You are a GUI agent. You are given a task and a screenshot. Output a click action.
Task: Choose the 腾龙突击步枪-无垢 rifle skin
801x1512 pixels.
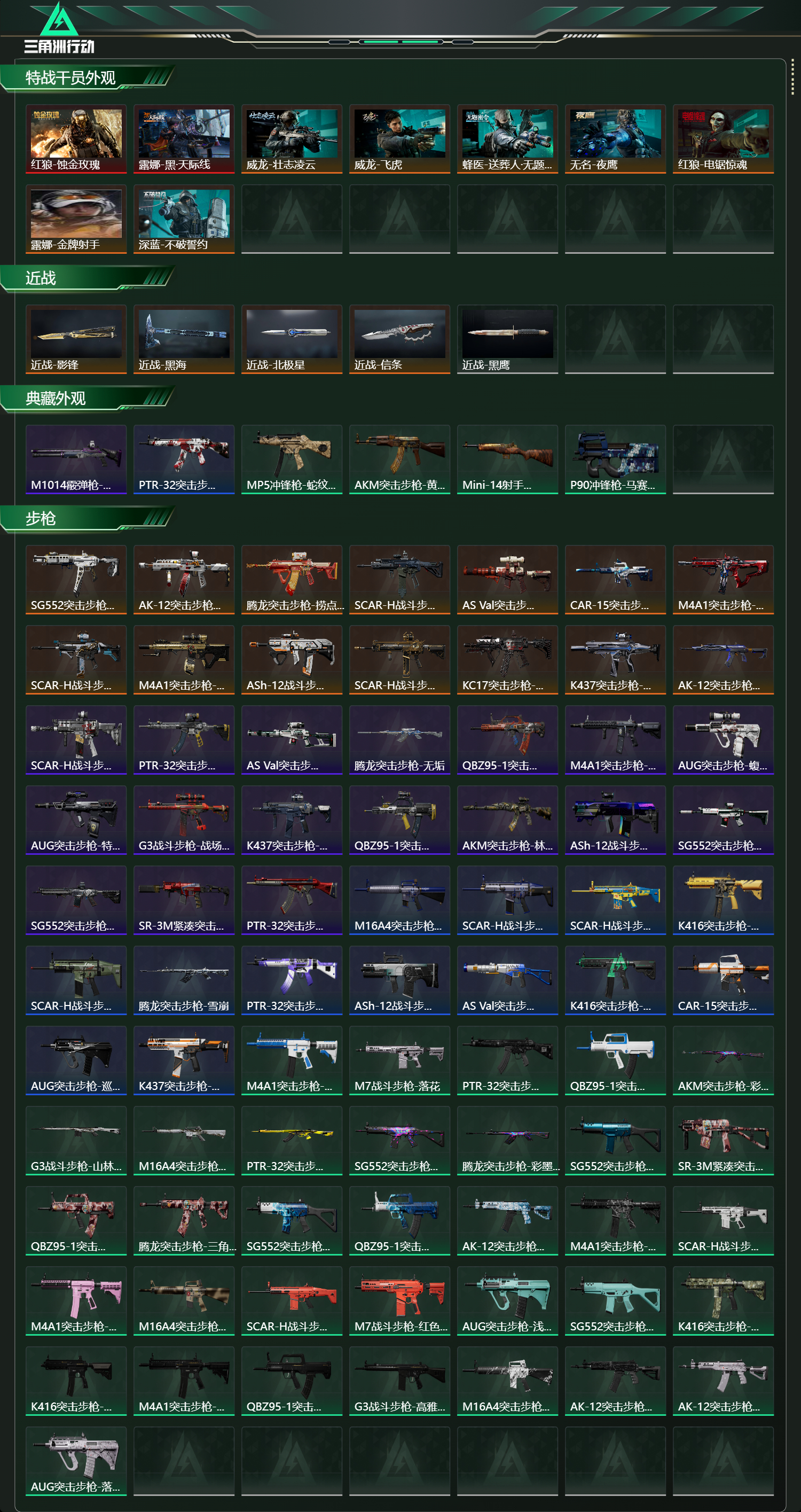[x=399, y=740]
